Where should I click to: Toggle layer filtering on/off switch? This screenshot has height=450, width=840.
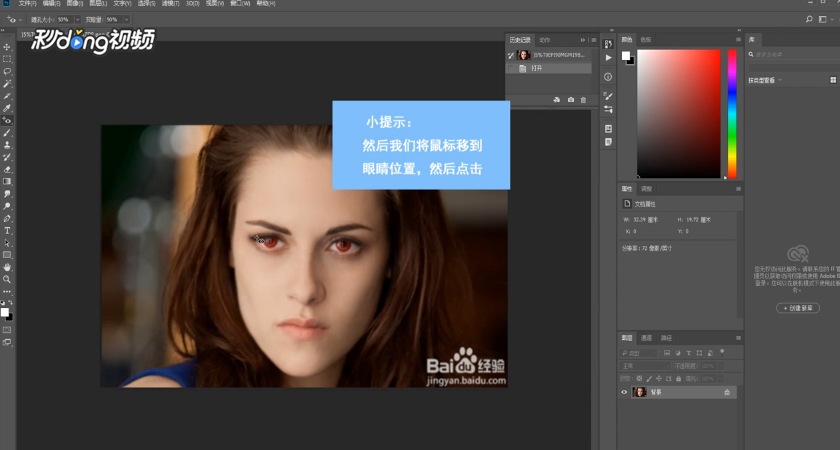point(722,352)
